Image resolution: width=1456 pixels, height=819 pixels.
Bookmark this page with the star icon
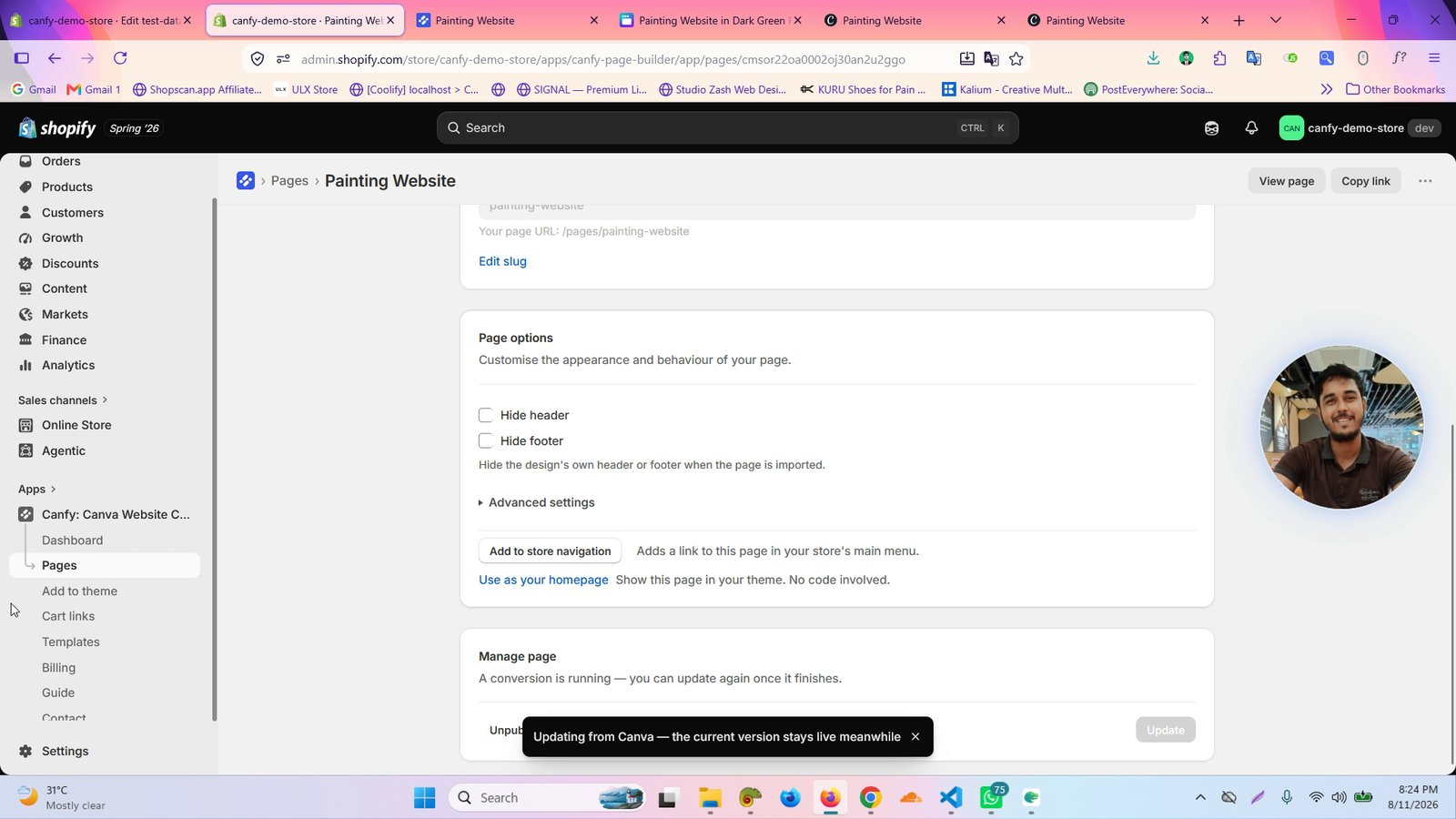coord(1016,59)
